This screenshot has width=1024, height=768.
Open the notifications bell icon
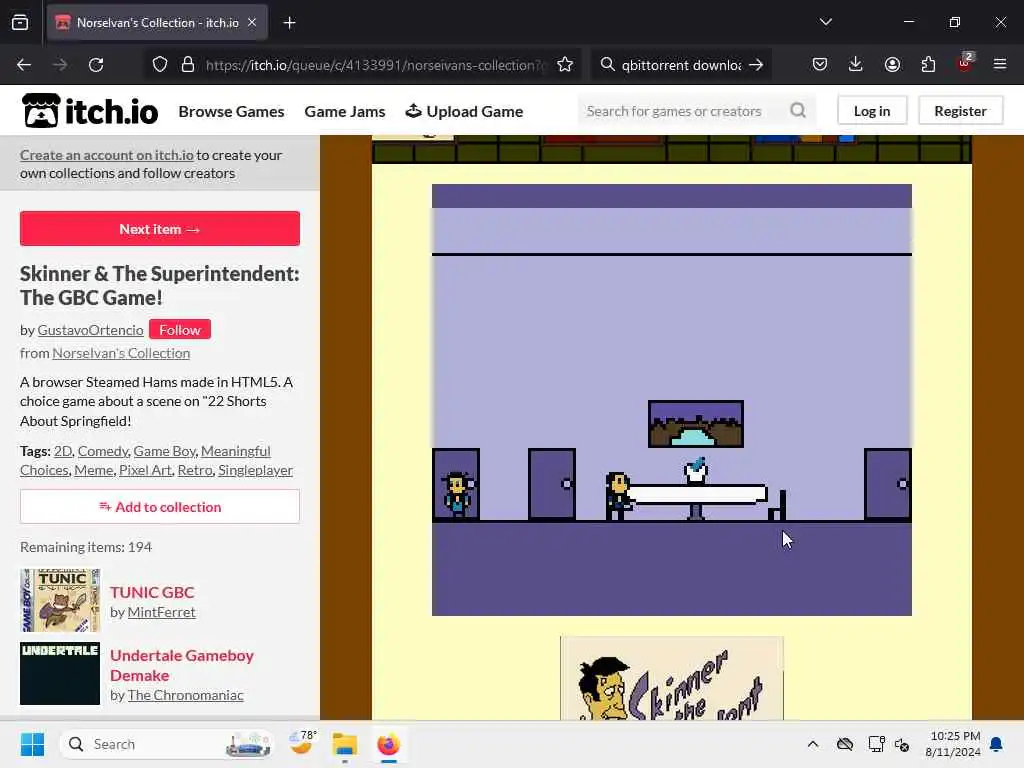pyautogui.click(x=996, y=744)
